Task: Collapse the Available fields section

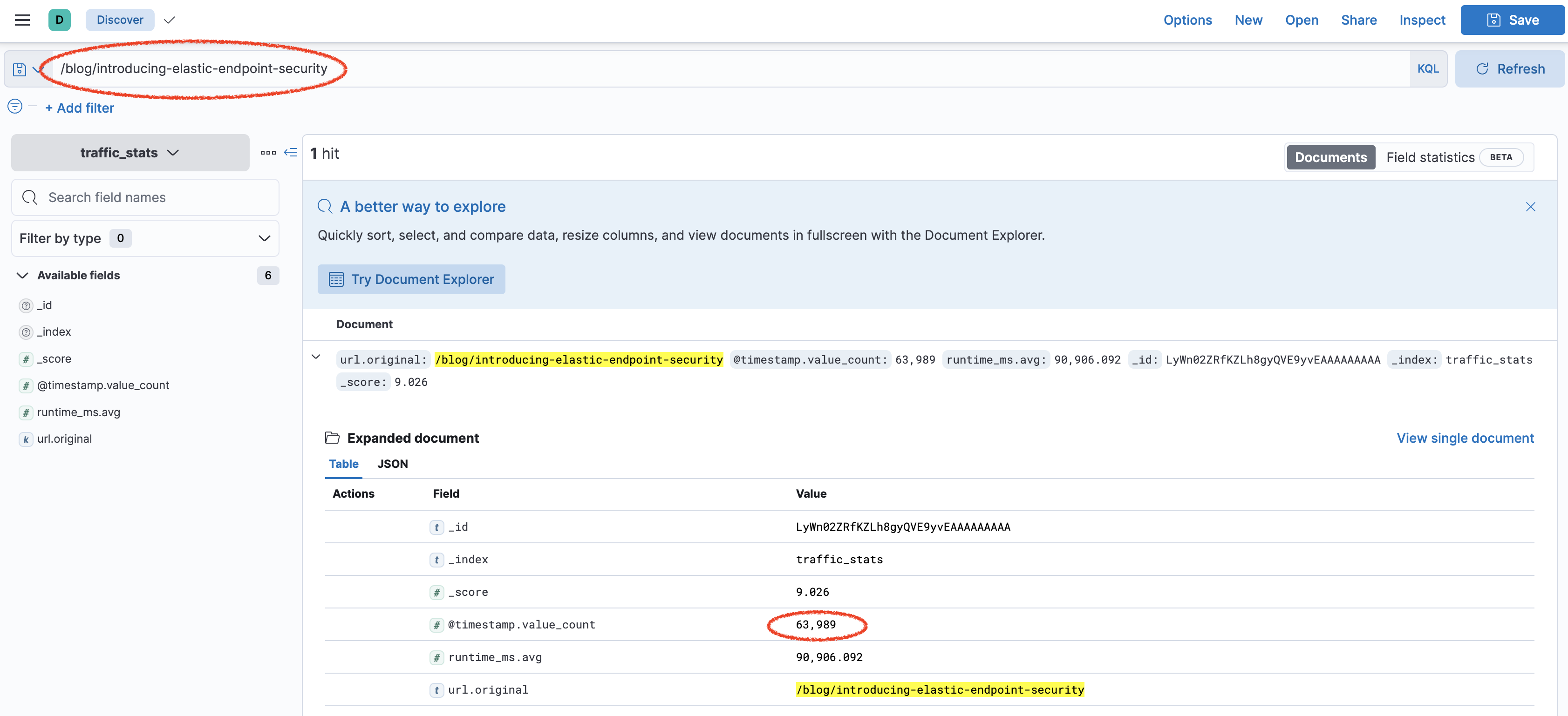Action: [22, 276]
